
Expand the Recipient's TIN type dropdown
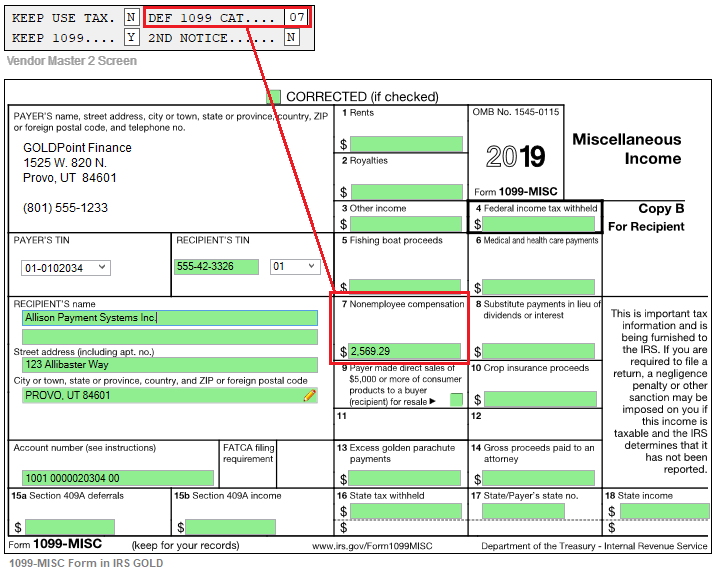click(294, 267)
